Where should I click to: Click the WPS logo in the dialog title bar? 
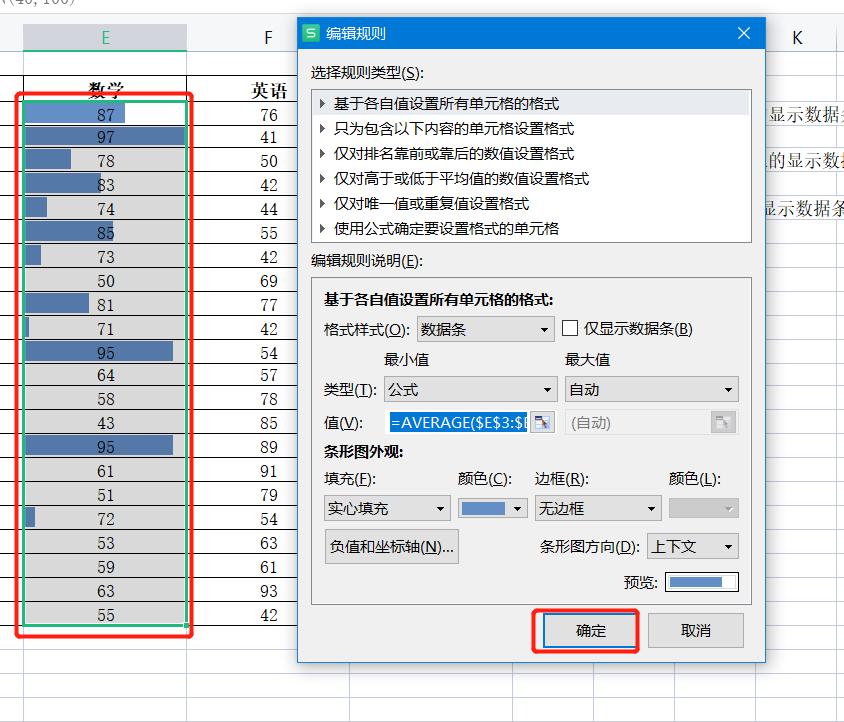point(310,33)
